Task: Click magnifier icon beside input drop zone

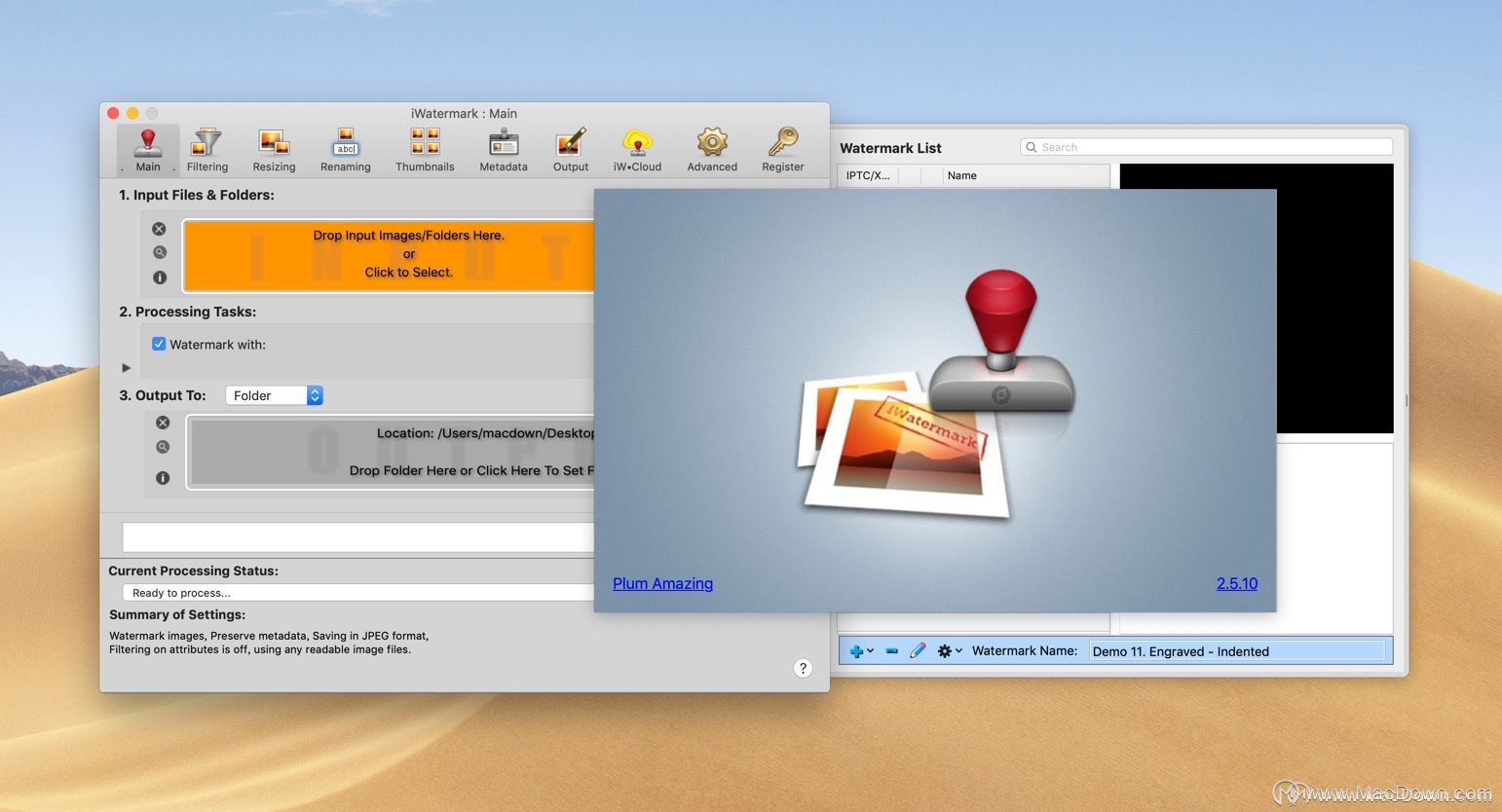Action: [x=160, y=252]
